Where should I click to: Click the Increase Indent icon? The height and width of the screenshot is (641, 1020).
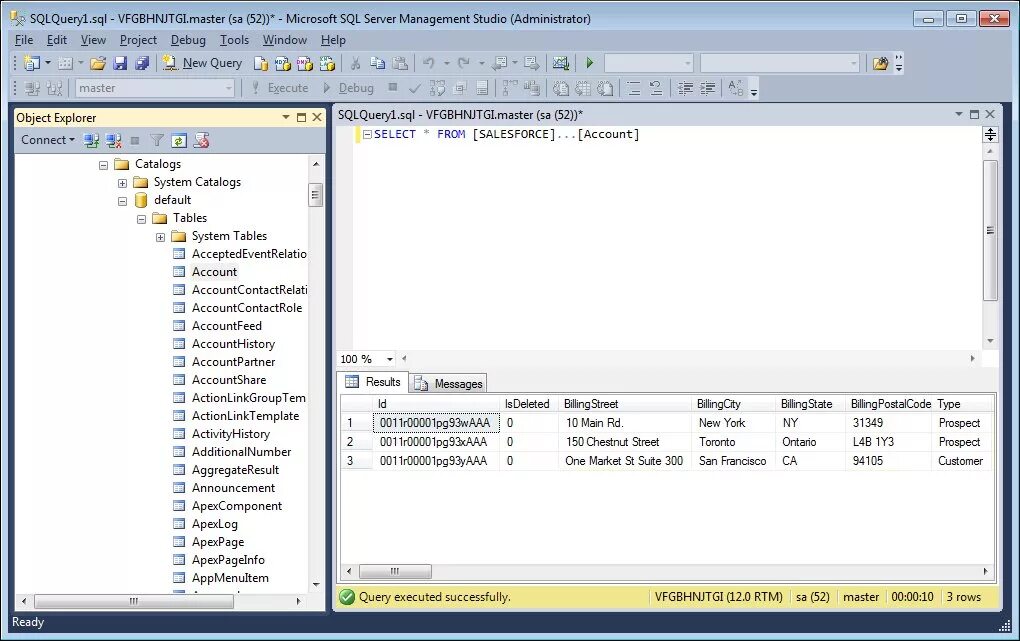point(707,88)
